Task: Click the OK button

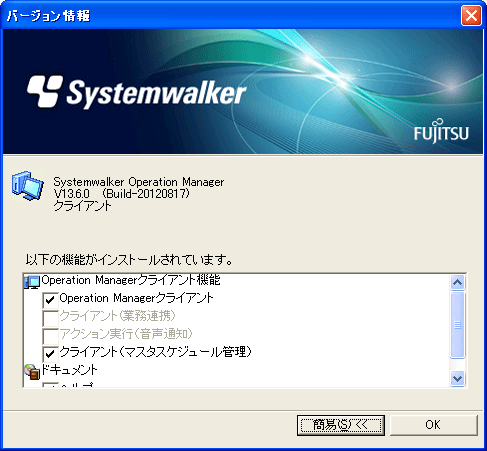Action: pyautogui.click(x=433, y=425)
